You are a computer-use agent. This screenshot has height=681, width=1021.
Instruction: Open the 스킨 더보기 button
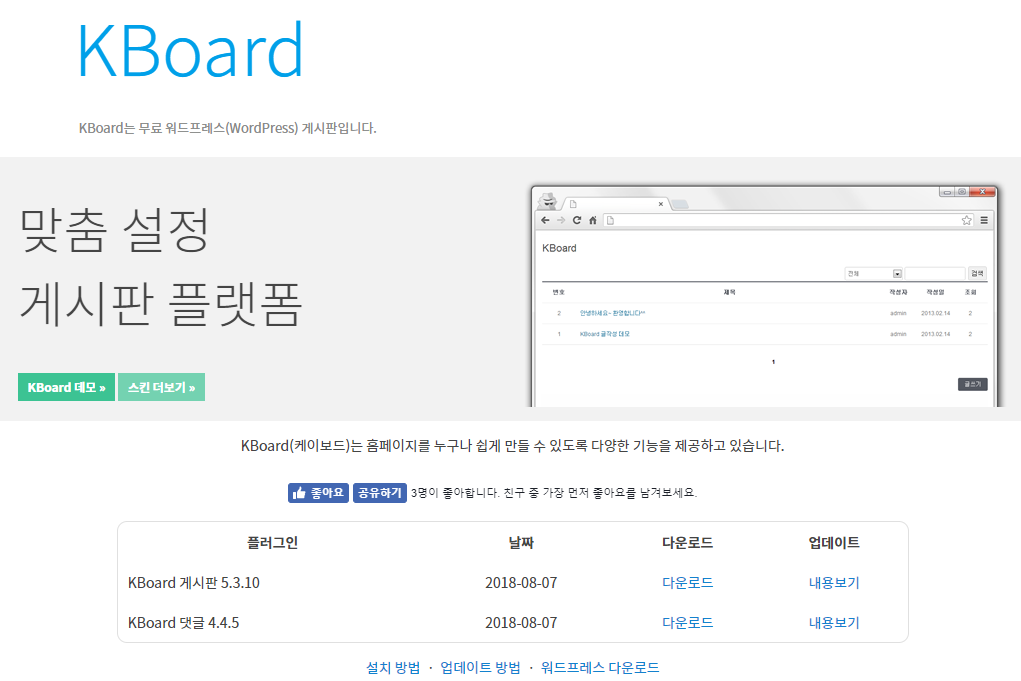161,387
